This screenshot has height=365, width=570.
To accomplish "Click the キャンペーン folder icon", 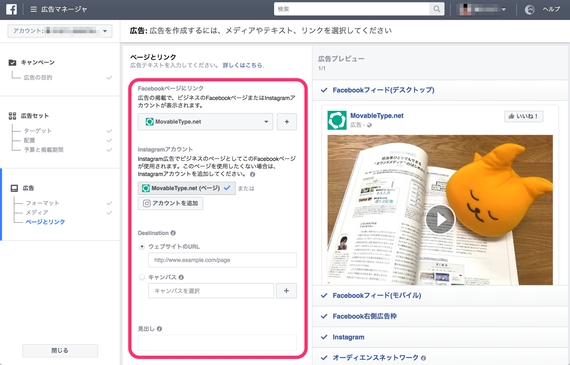I will pyautogui.click(x=12, y=63).
